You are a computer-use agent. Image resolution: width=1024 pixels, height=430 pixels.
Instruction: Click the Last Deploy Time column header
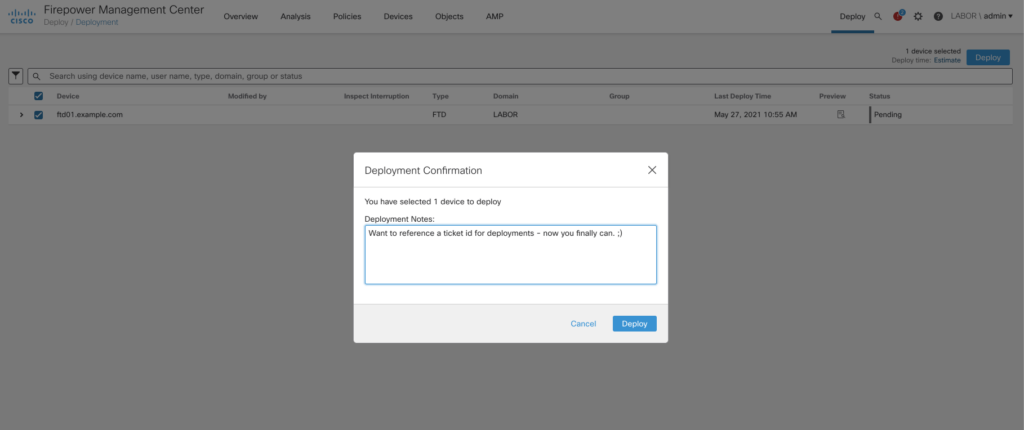click(x=743, y=96)
